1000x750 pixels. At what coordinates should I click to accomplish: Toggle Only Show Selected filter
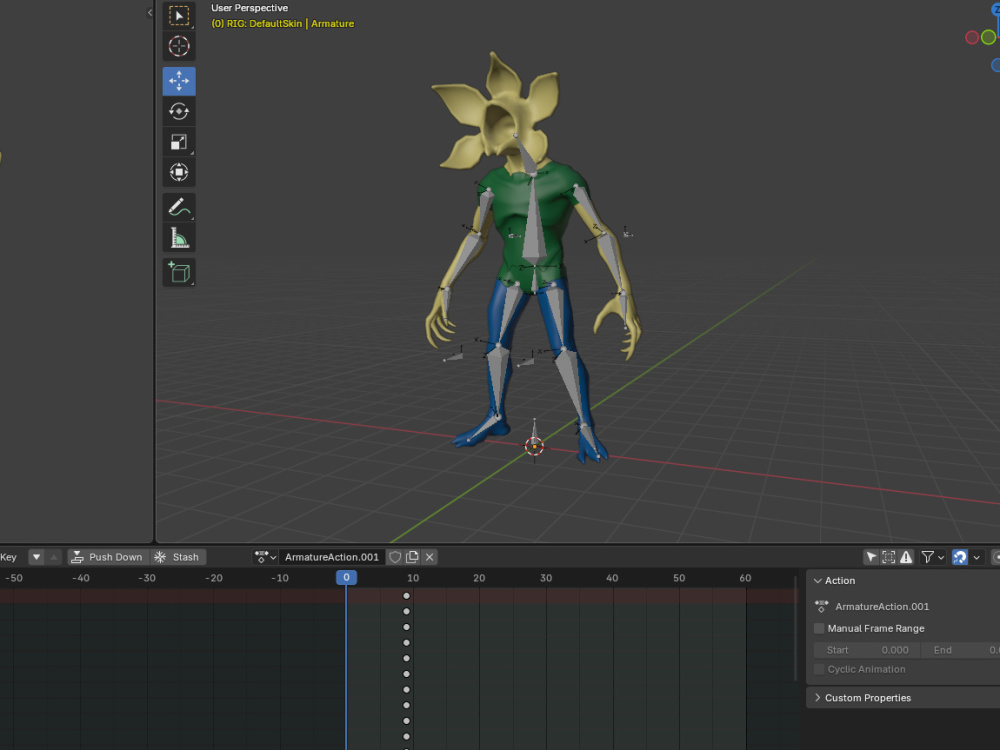(871, 557)
